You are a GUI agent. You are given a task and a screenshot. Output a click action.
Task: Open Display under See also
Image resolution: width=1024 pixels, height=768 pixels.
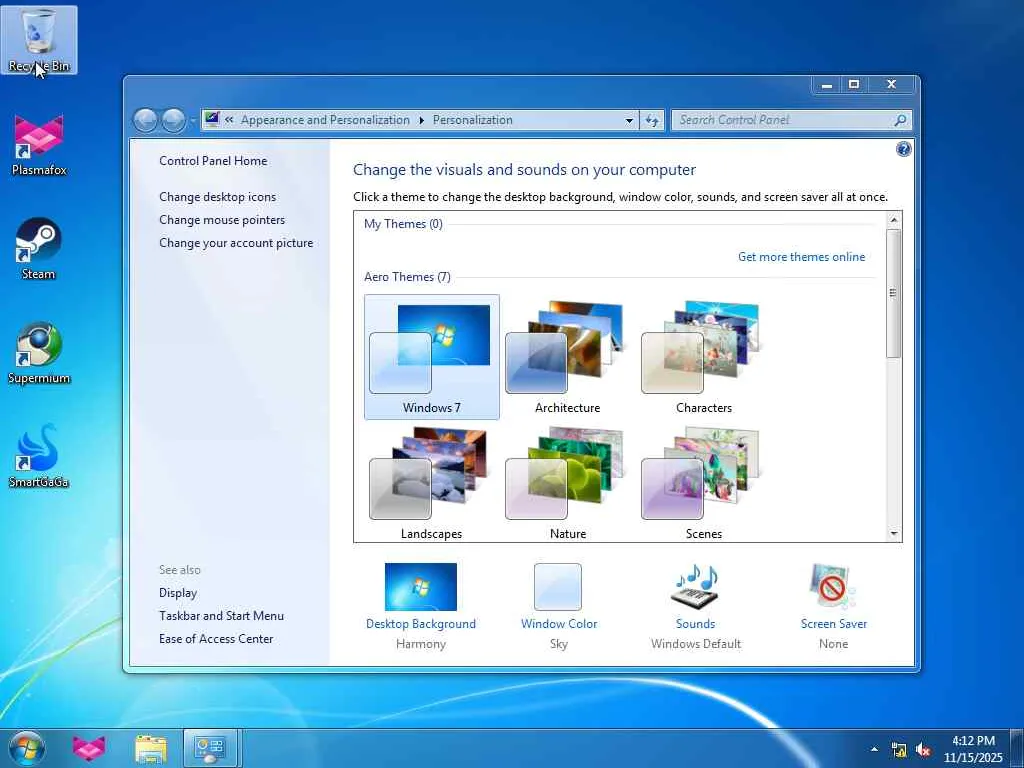[178, 592]
